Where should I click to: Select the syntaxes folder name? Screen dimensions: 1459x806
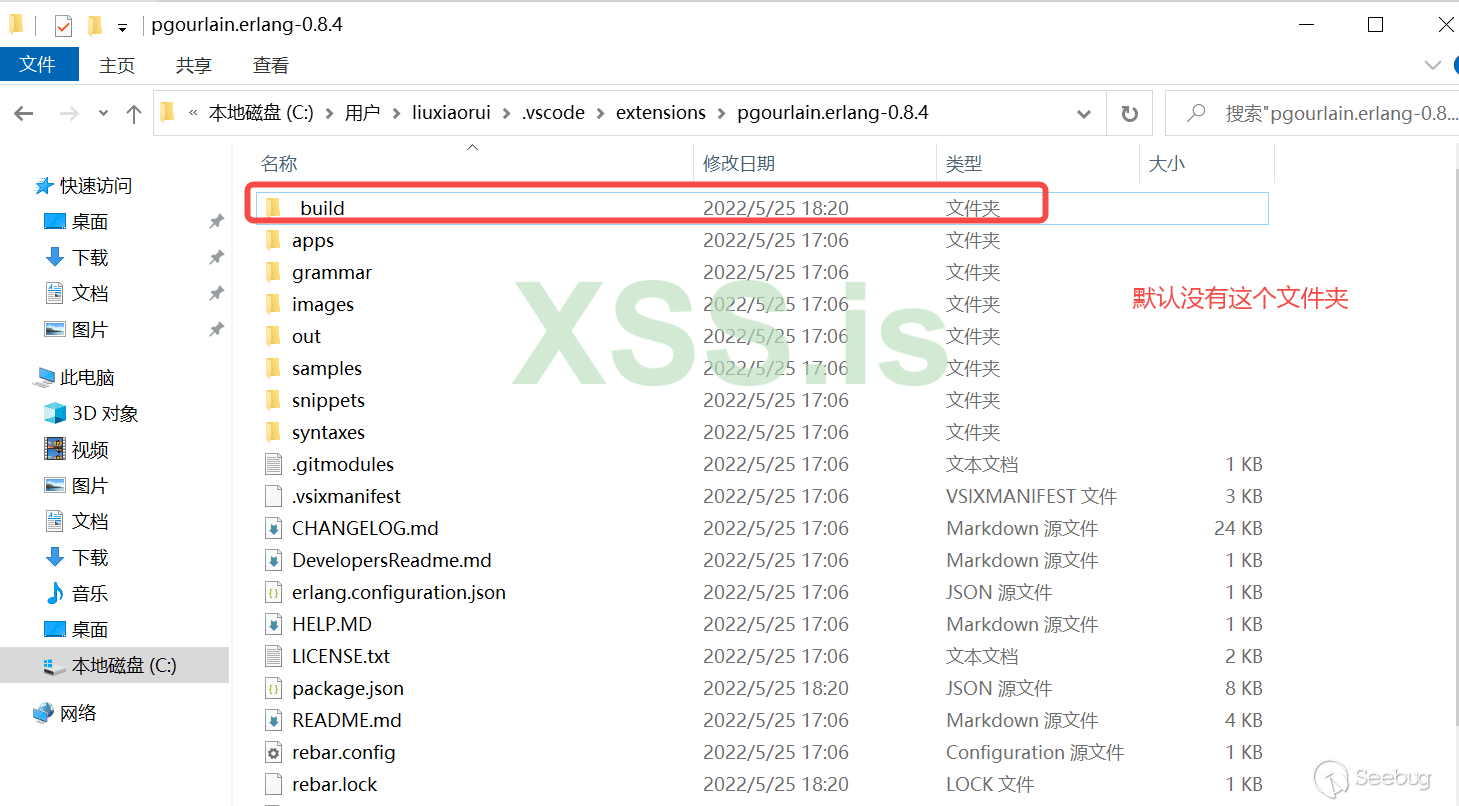click(x=328, y=432)
